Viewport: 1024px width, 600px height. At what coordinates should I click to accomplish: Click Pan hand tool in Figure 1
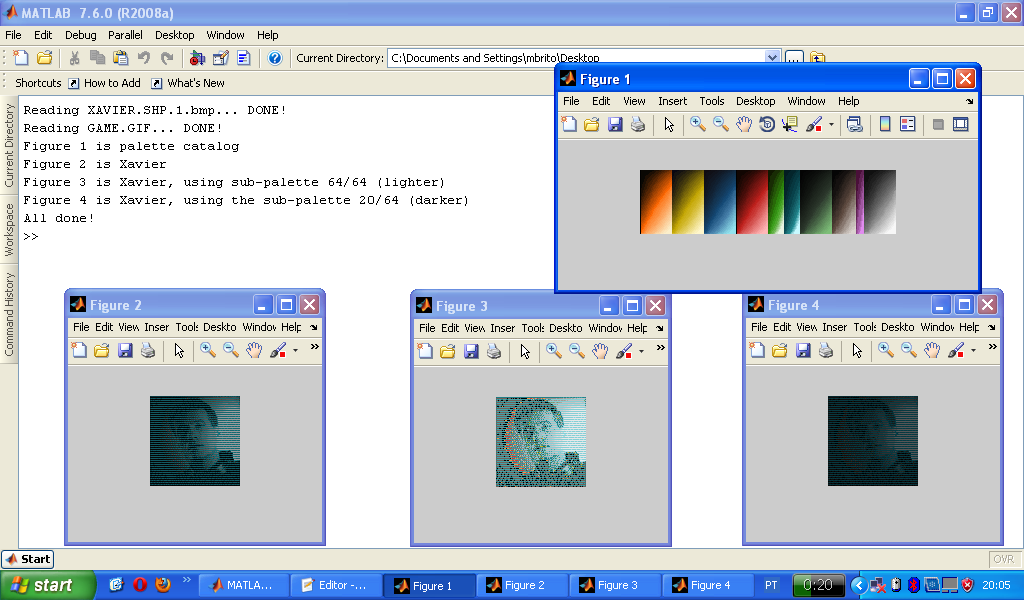click(x=744, y=124)
